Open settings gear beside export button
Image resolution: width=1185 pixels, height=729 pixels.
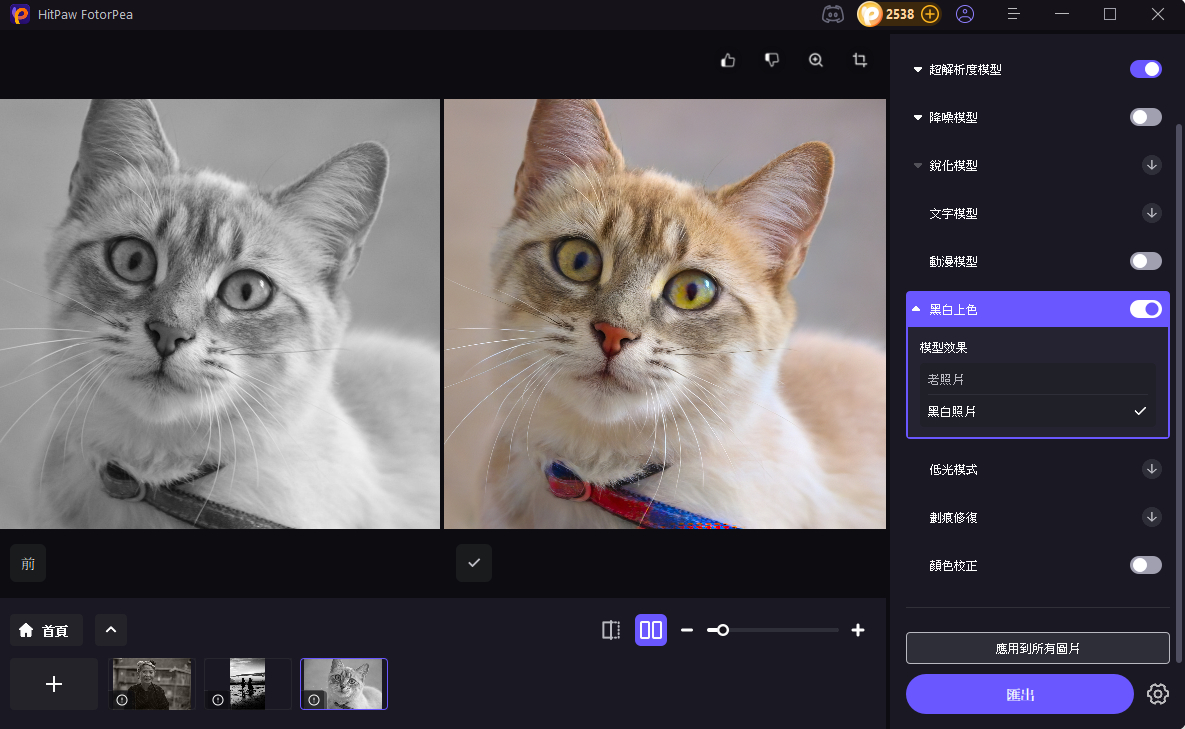point(1158,694)
